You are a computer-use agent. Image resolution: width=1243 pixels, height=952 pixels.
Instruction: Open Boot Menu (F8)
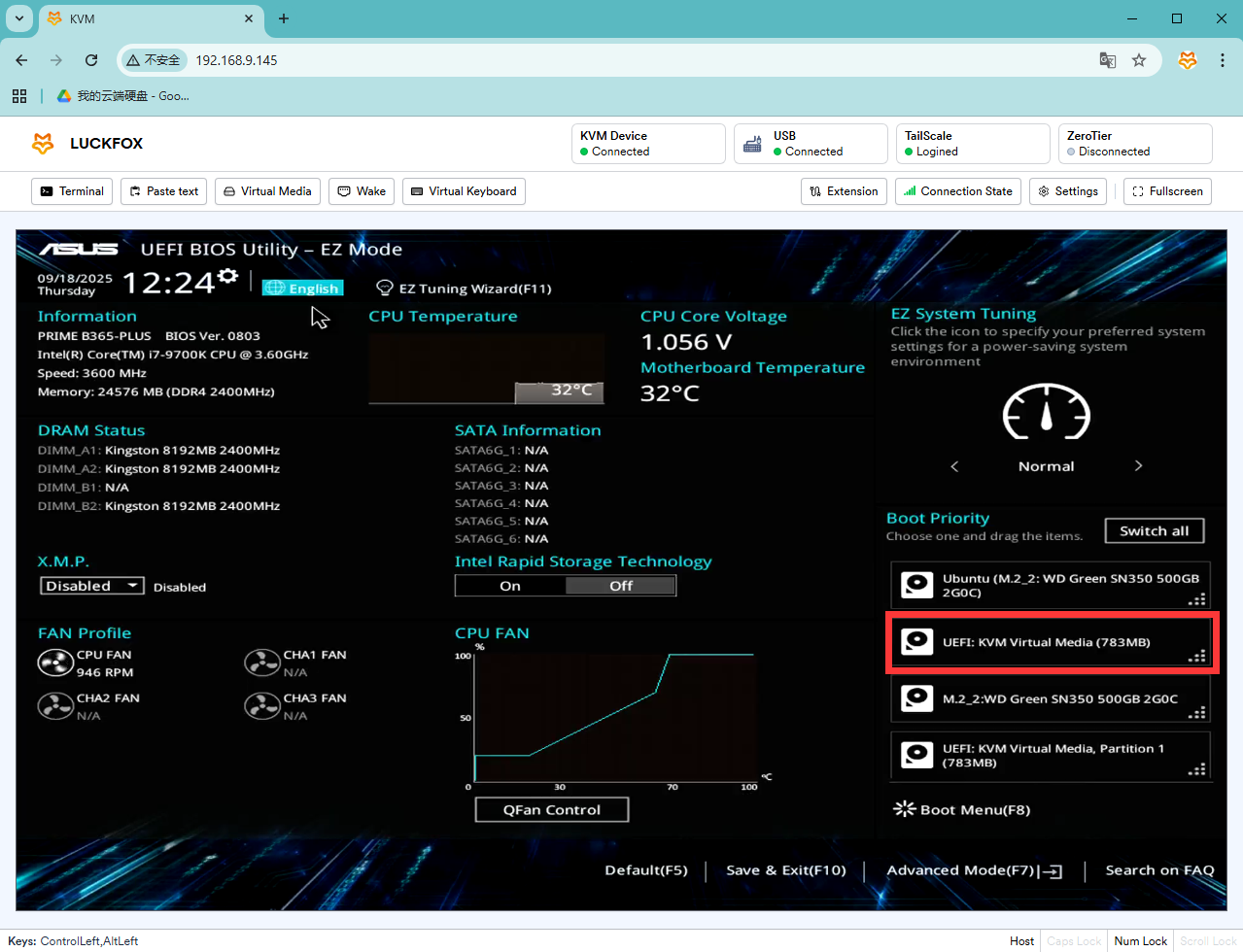click(x=962, y=809)
